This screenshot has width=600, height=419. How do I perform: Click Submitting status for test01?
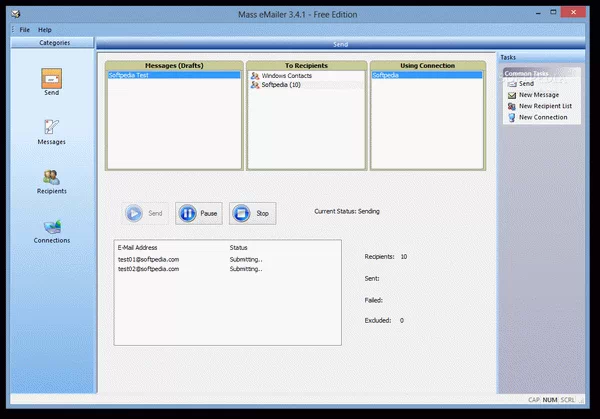pos(246,259)
